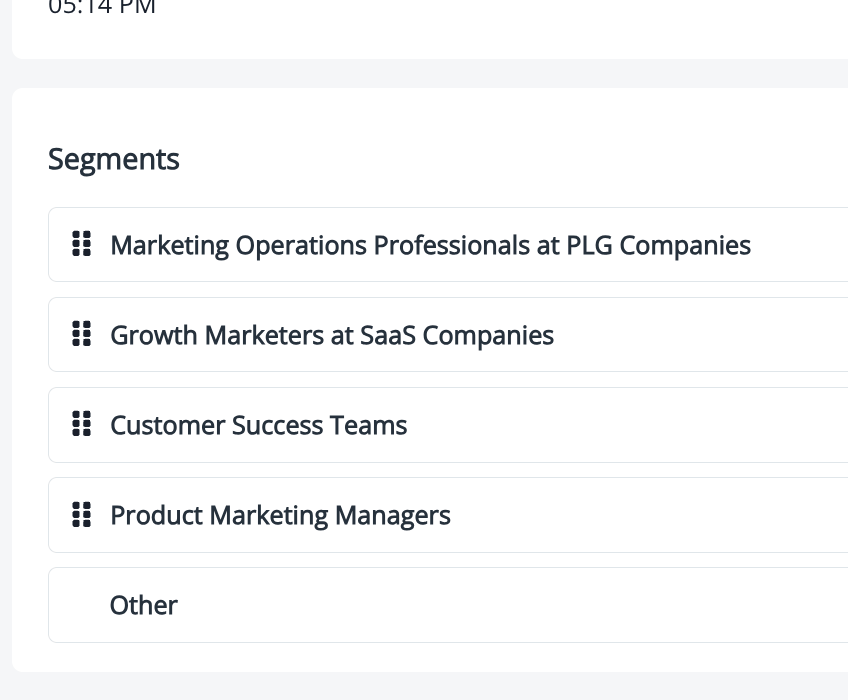Choose the Product Marketing Managers segment label
Screen dimensions: 848x700
pos(280,516)
